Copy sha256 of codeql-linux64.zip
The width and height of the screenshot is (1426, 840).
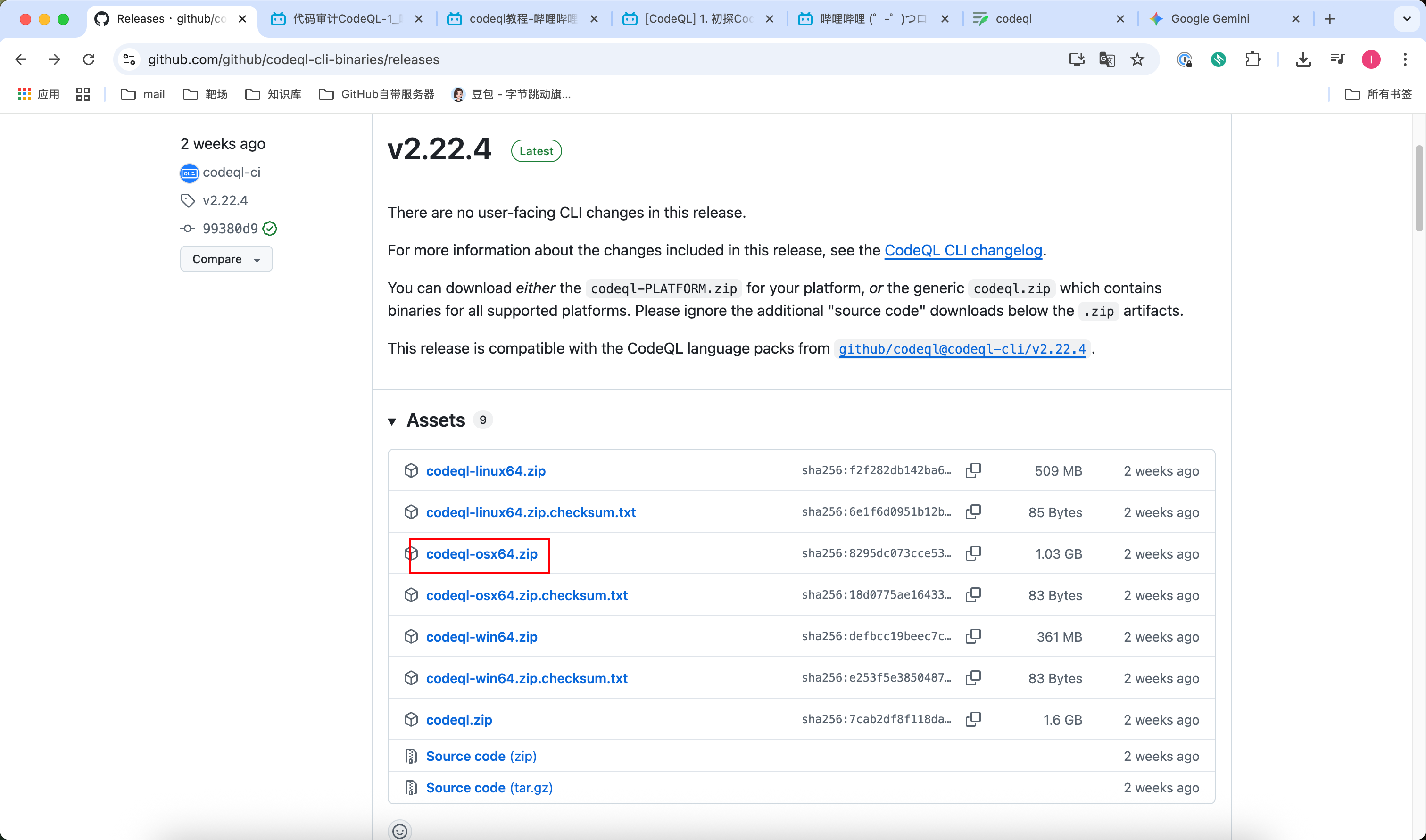pos(973,470)
